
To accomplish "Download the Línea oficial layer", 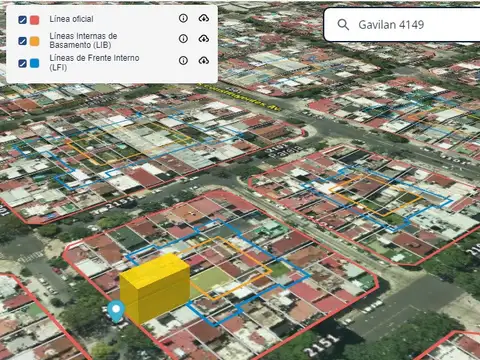I will (203, 18).
